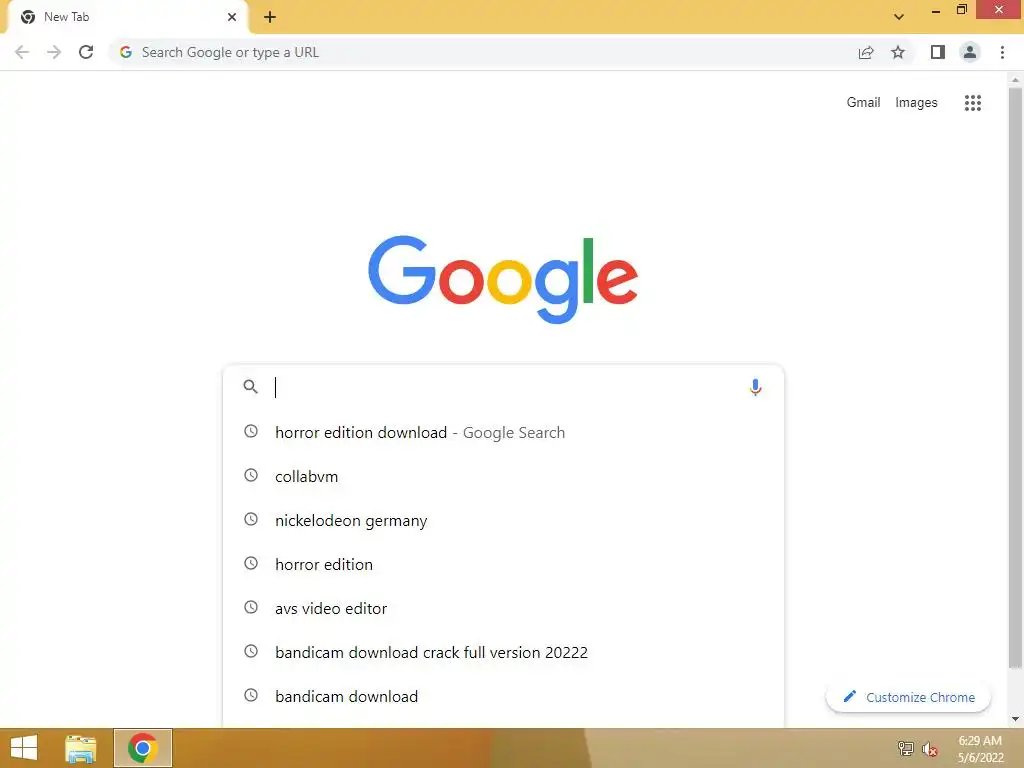The height and width of the screenshot is (768, 1024).
Task: Click clock icon beside bandicam download
Action: coord(251,696)
